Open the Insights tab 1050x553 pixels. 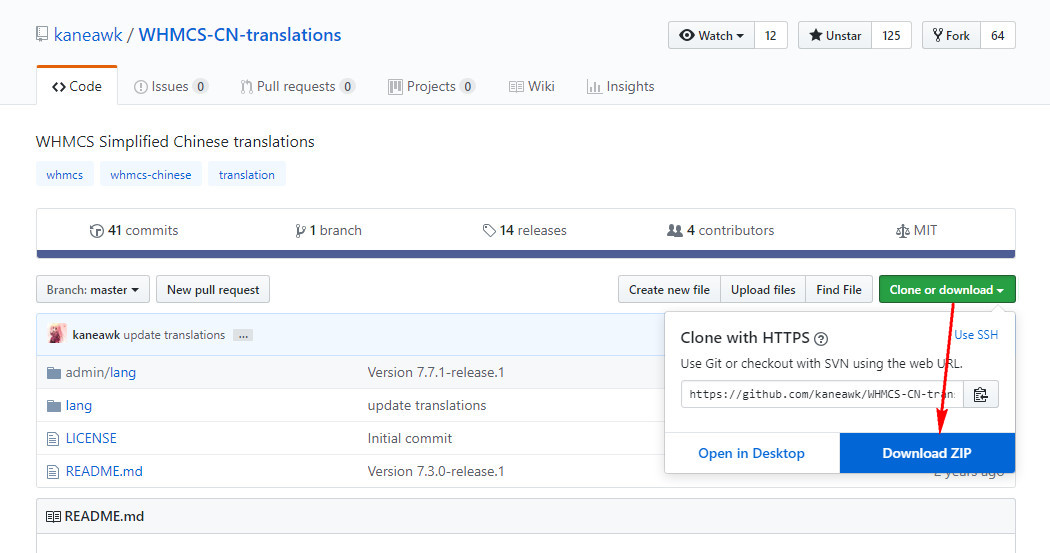point(620,86)
